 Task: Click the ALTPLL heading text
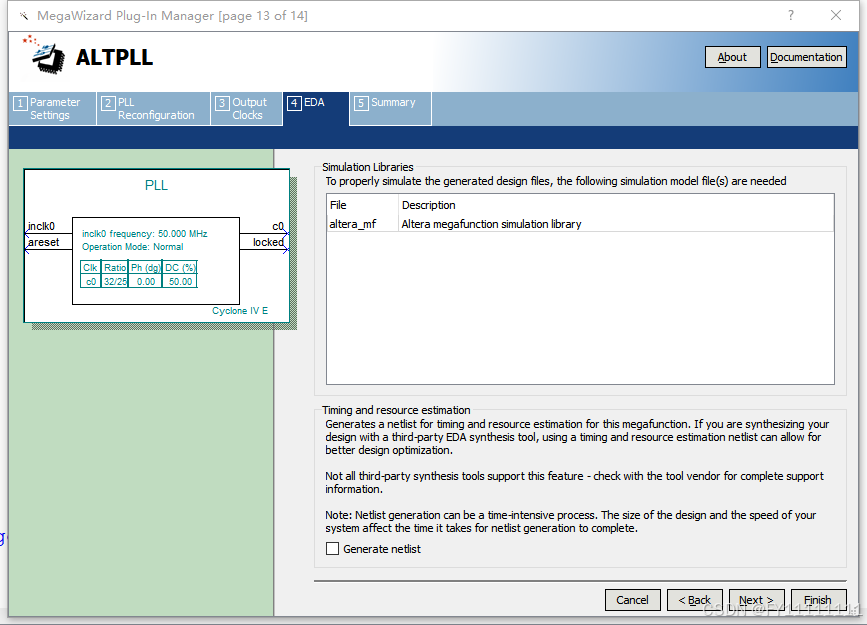click(114, 58)
